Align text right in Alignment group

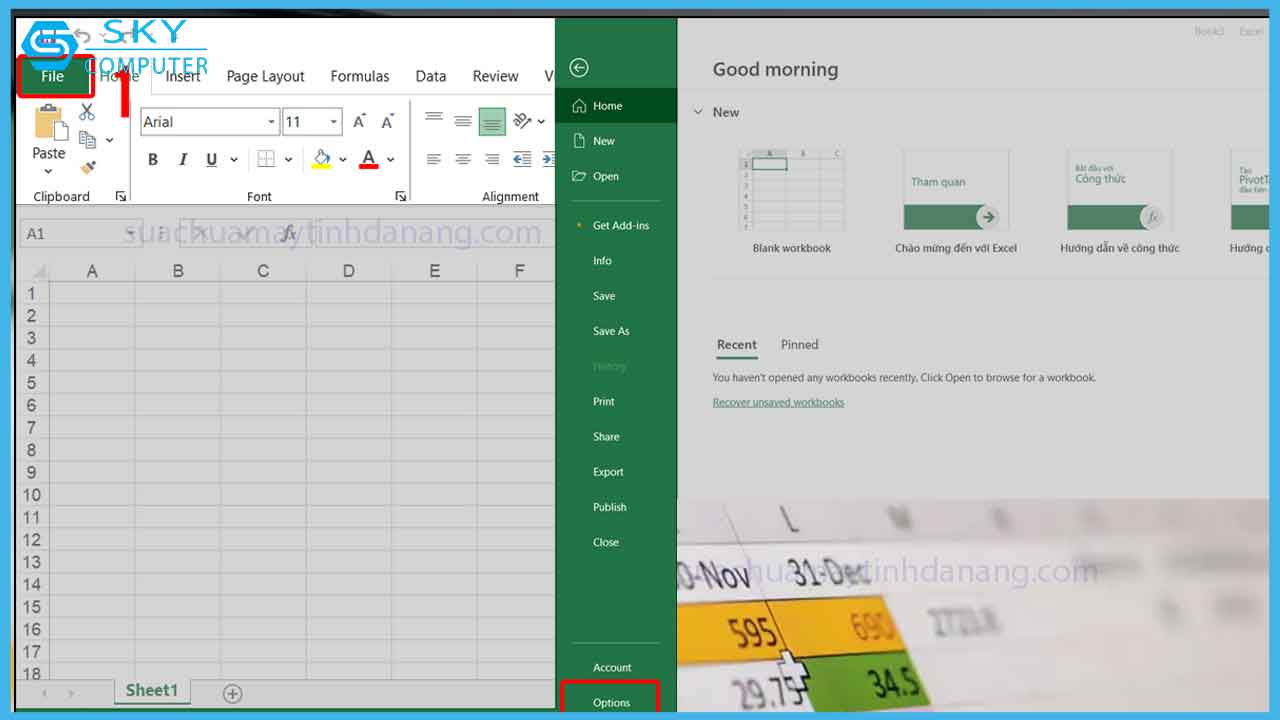coord(492,159)
